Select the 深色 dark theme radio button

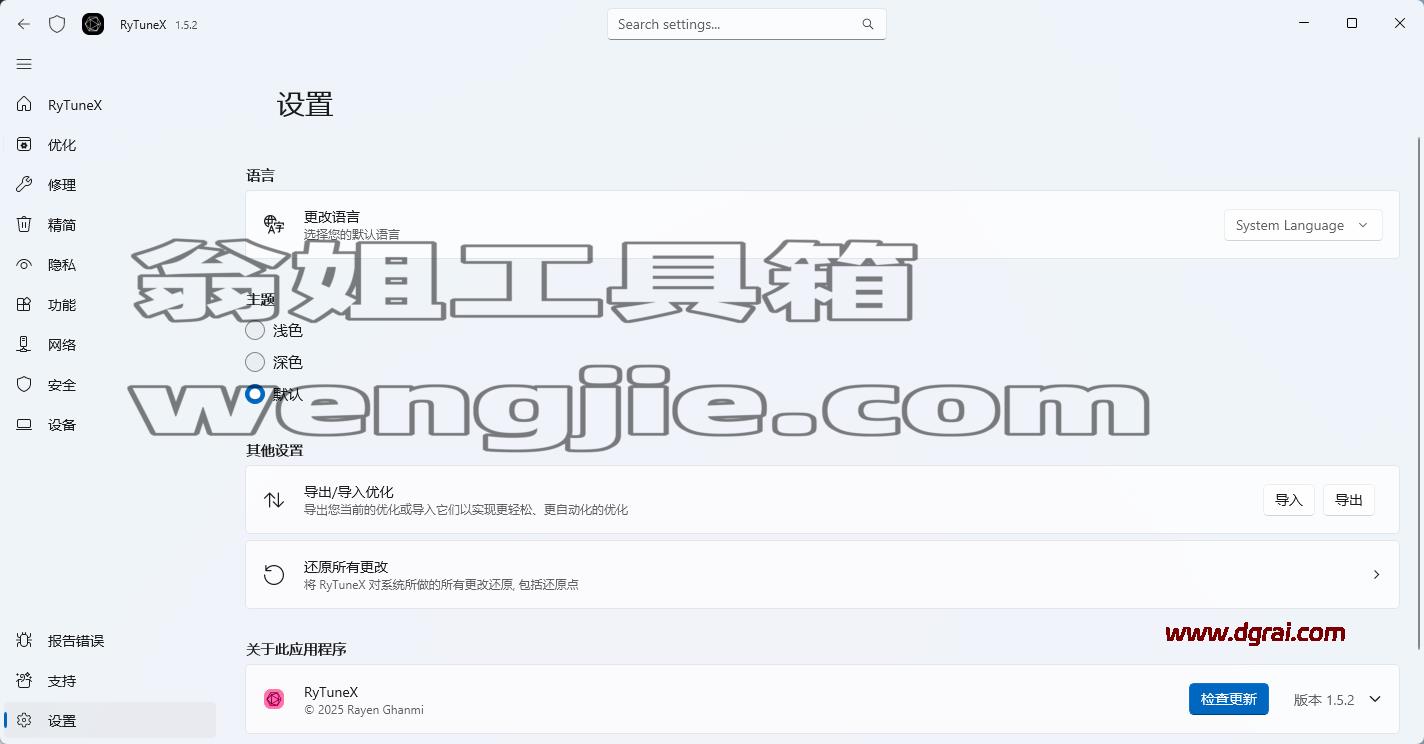255,362
